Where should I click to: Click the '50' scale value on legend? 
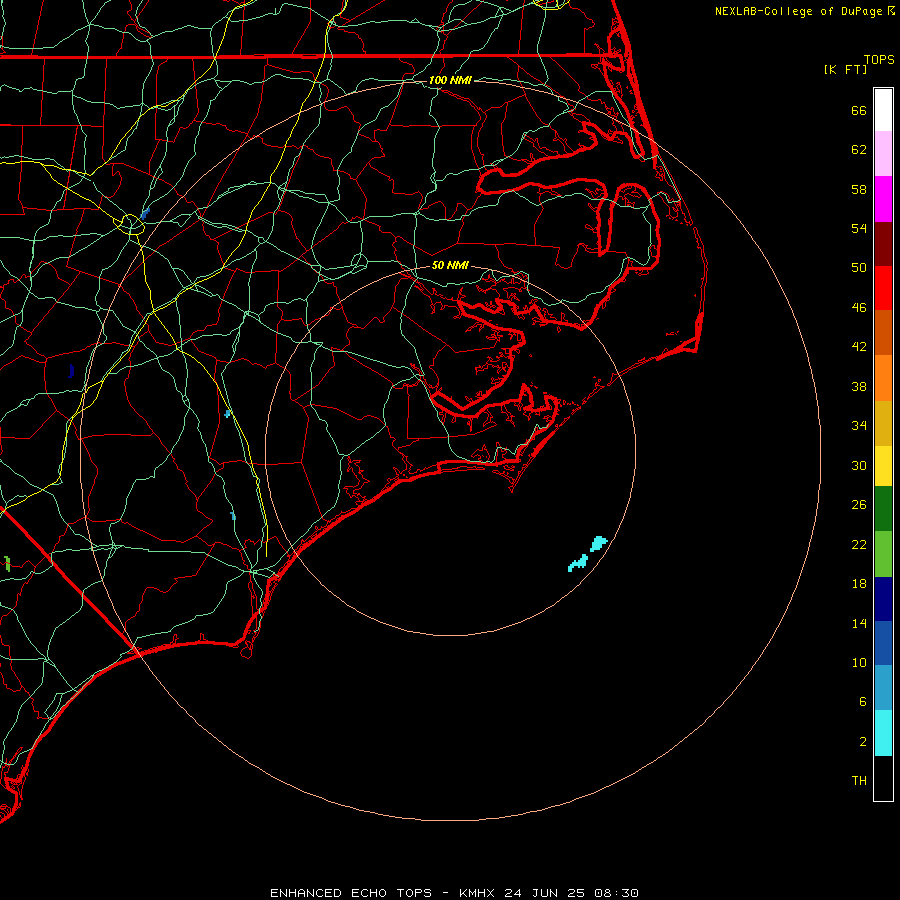point(859,268)
